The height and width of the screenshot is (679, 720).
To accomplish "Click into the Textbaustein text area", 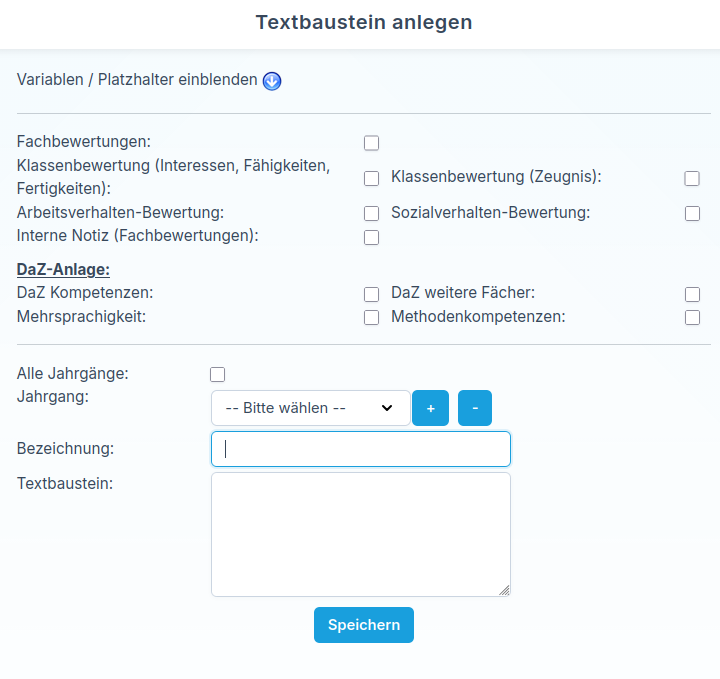I will point(360,534).
